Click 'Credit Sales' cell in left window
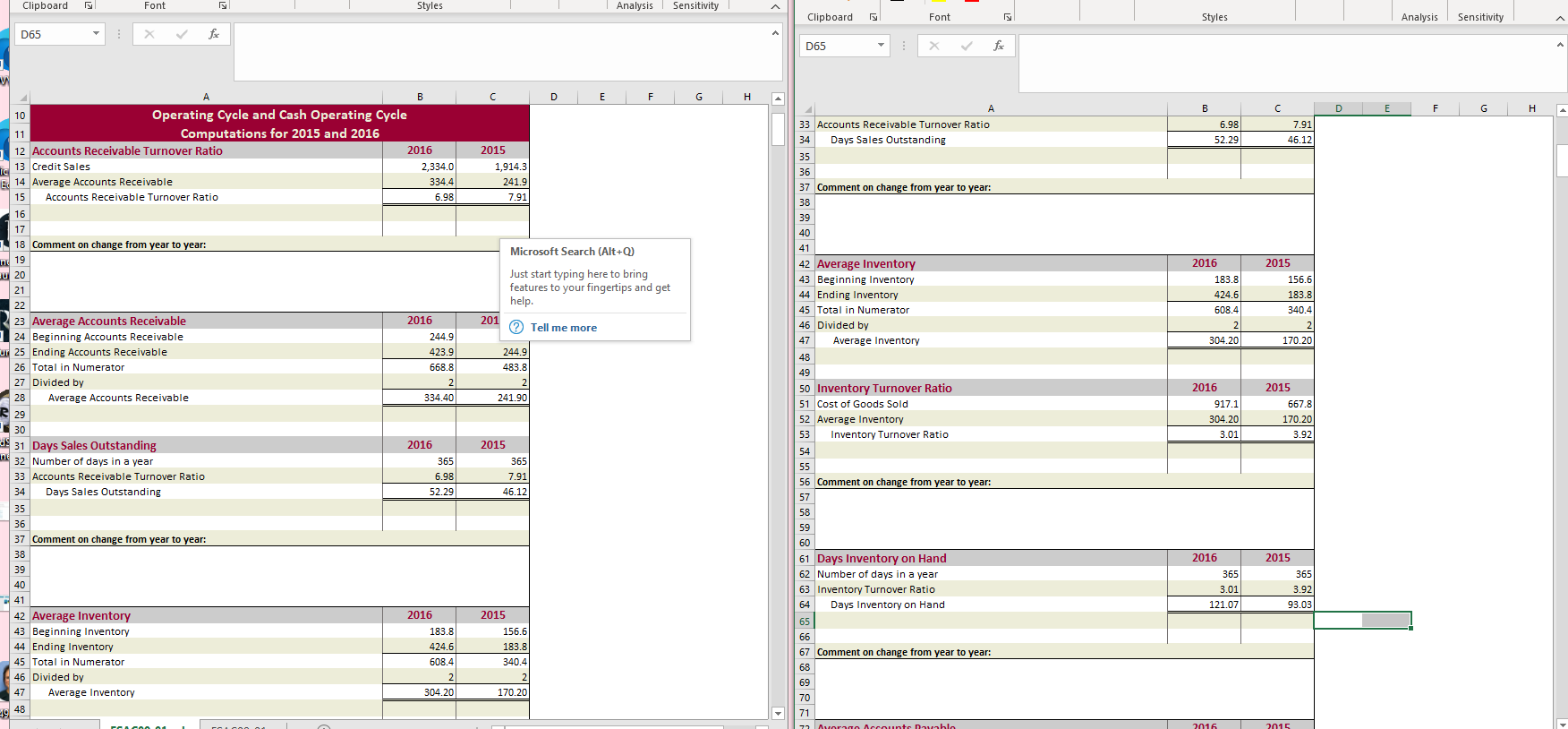 point(207,167)
